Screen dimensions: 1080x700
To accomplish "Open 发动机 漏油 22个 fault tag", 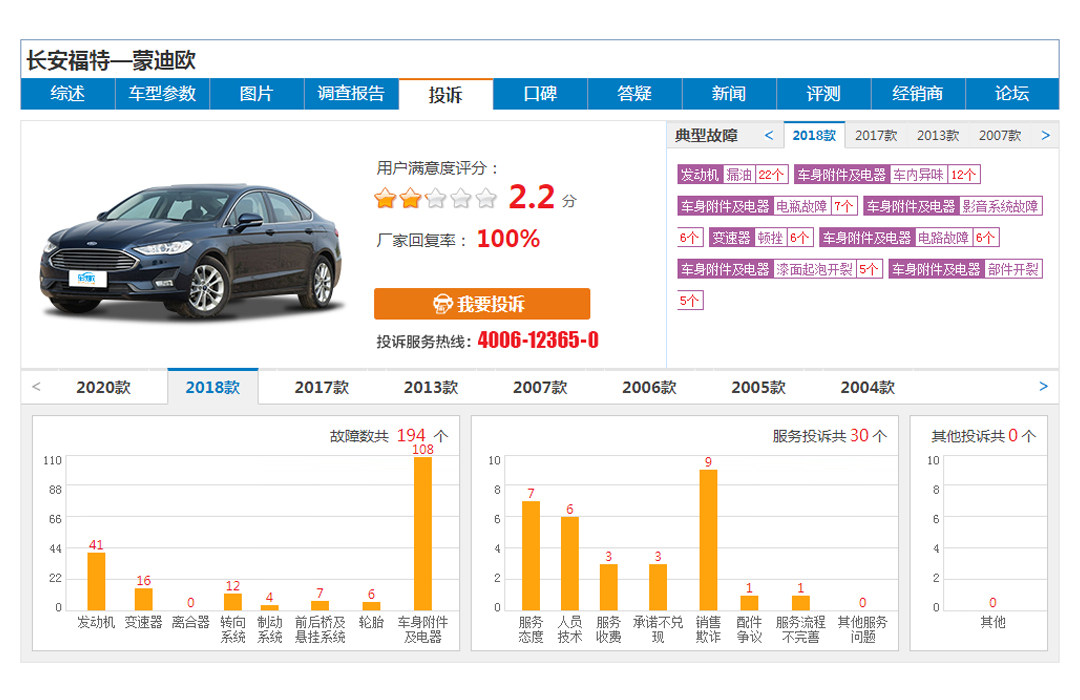I will point(733,175).
